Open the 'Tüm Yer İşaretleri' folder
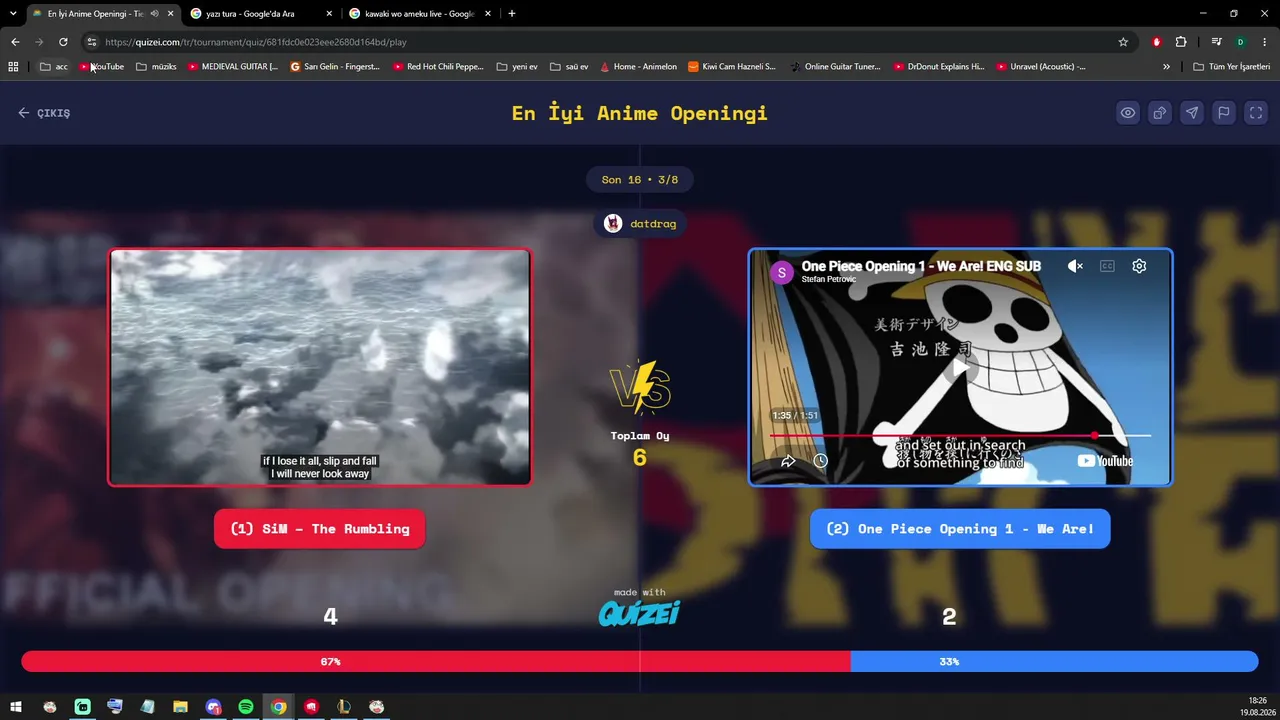1280x720 pixels. 1232,67
